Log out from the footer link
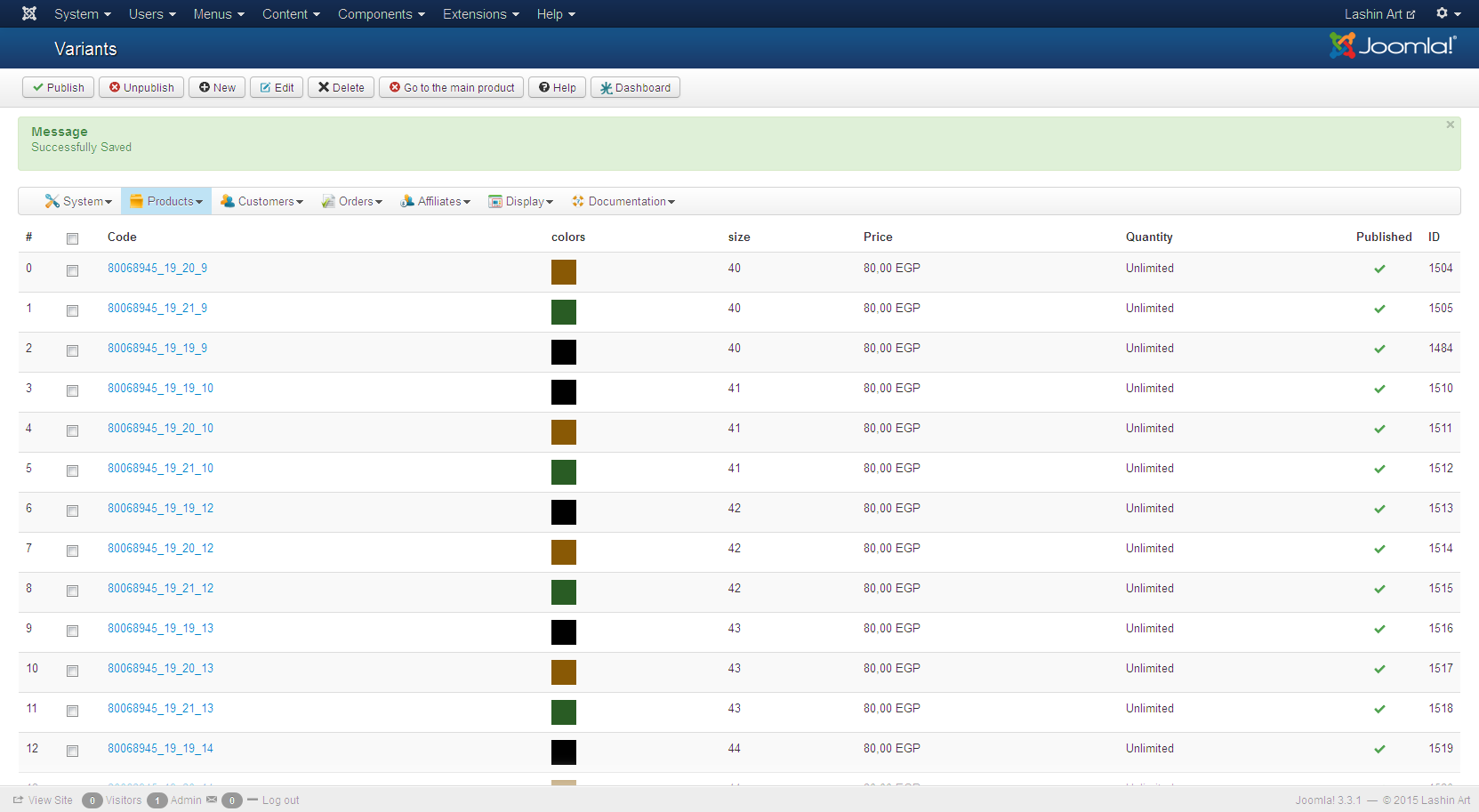Viewport: 1479px width, 812px height. coord(274,800)
